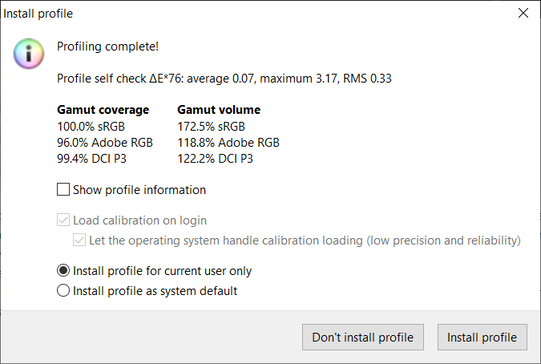541x364 pixels.
Task: Click the 118.8% Adobe RGB volume value
Action: point(228,142)
